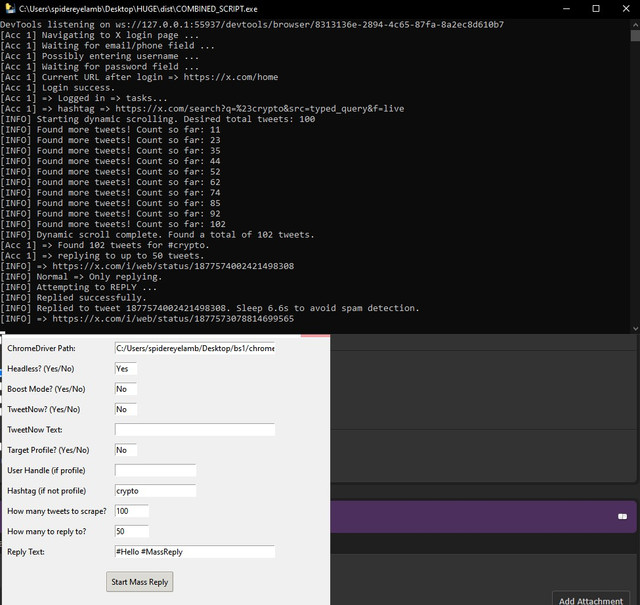This screenshot has width=640, height=605.
Task: Click the white icon on purple bar
Action: tap(622, 516)
